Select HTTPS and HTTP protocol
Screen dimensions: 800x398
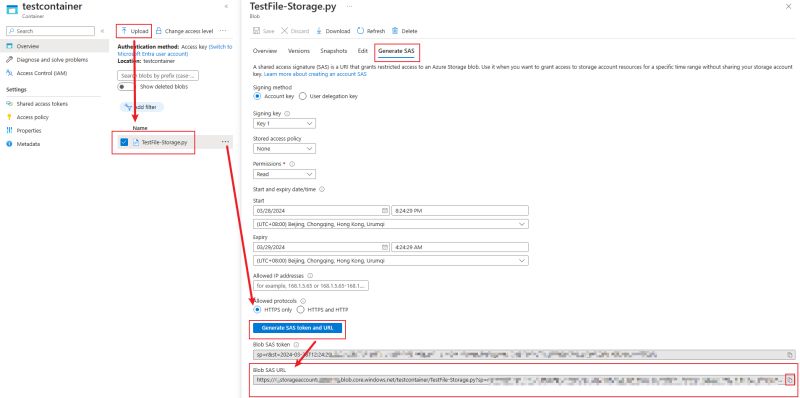pos(301,309)
